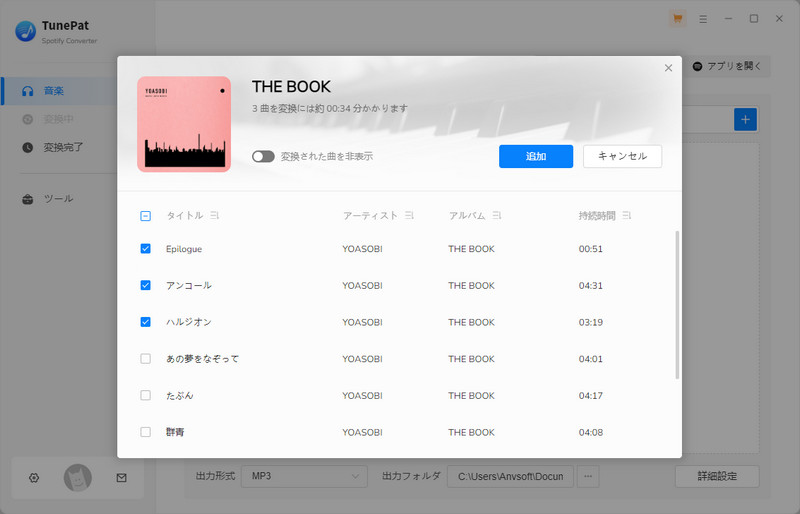Click the THE BOOK dialog heading
This screenshot has height=514, width=800.
pos(291,87)
